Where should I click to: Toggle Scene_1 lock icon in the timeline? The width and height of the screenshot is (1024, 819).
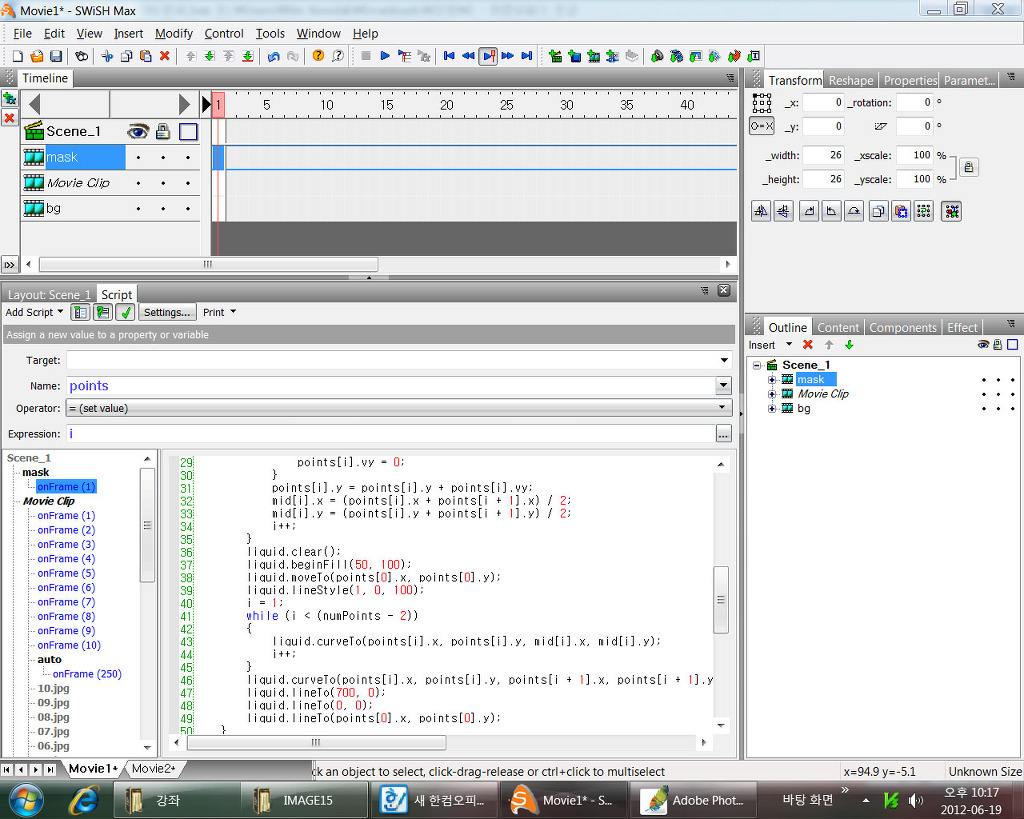coord(163,132)
